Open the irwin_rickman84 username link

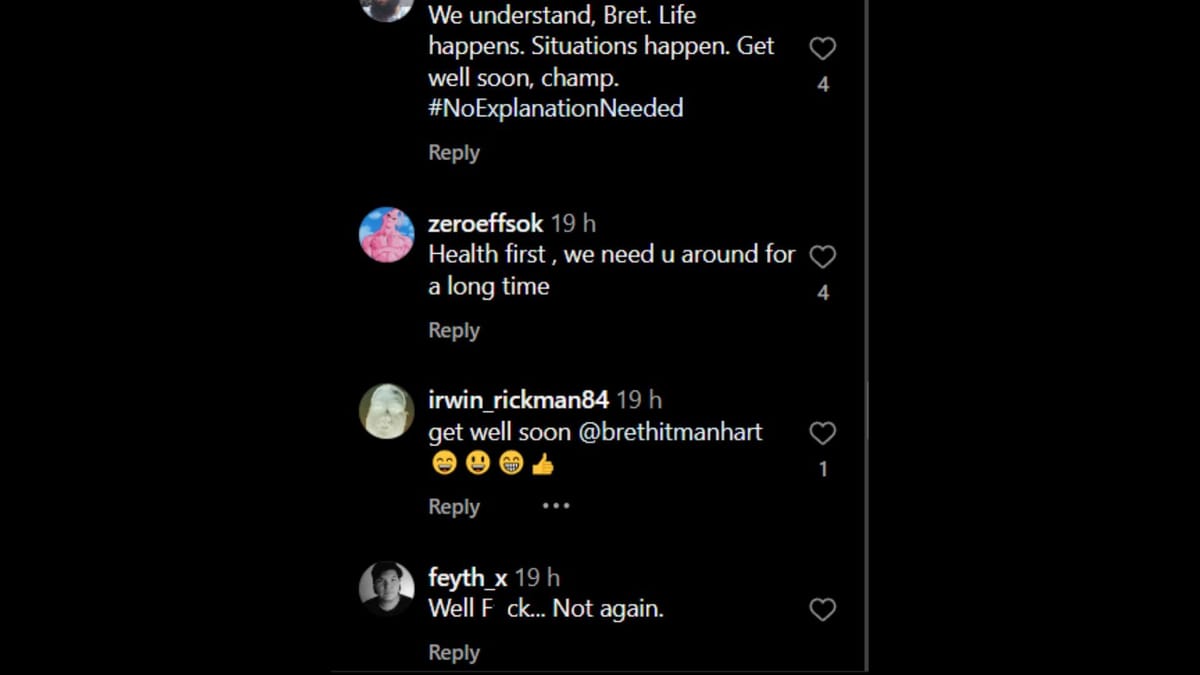[518, 400]
